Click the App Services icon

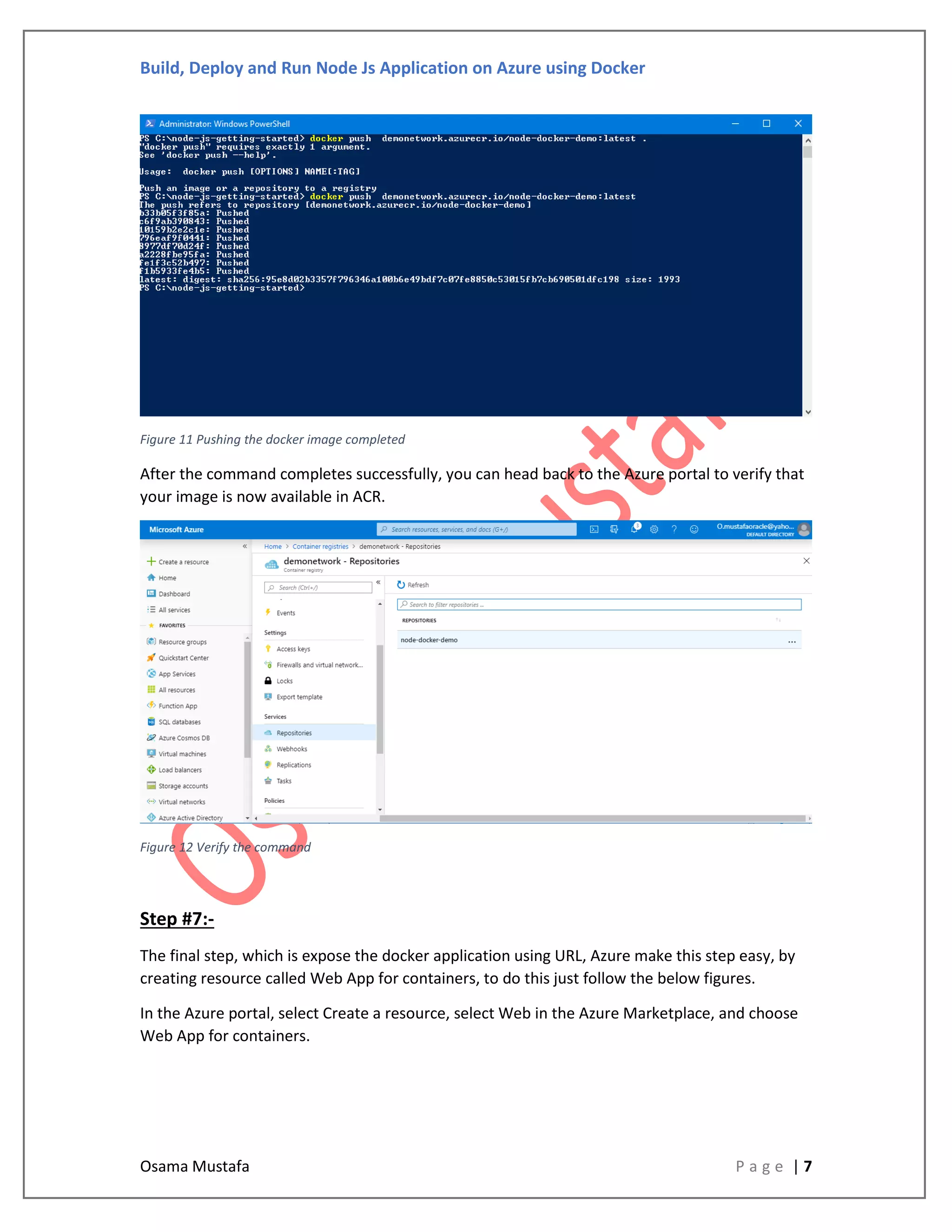tap(151, 674)
